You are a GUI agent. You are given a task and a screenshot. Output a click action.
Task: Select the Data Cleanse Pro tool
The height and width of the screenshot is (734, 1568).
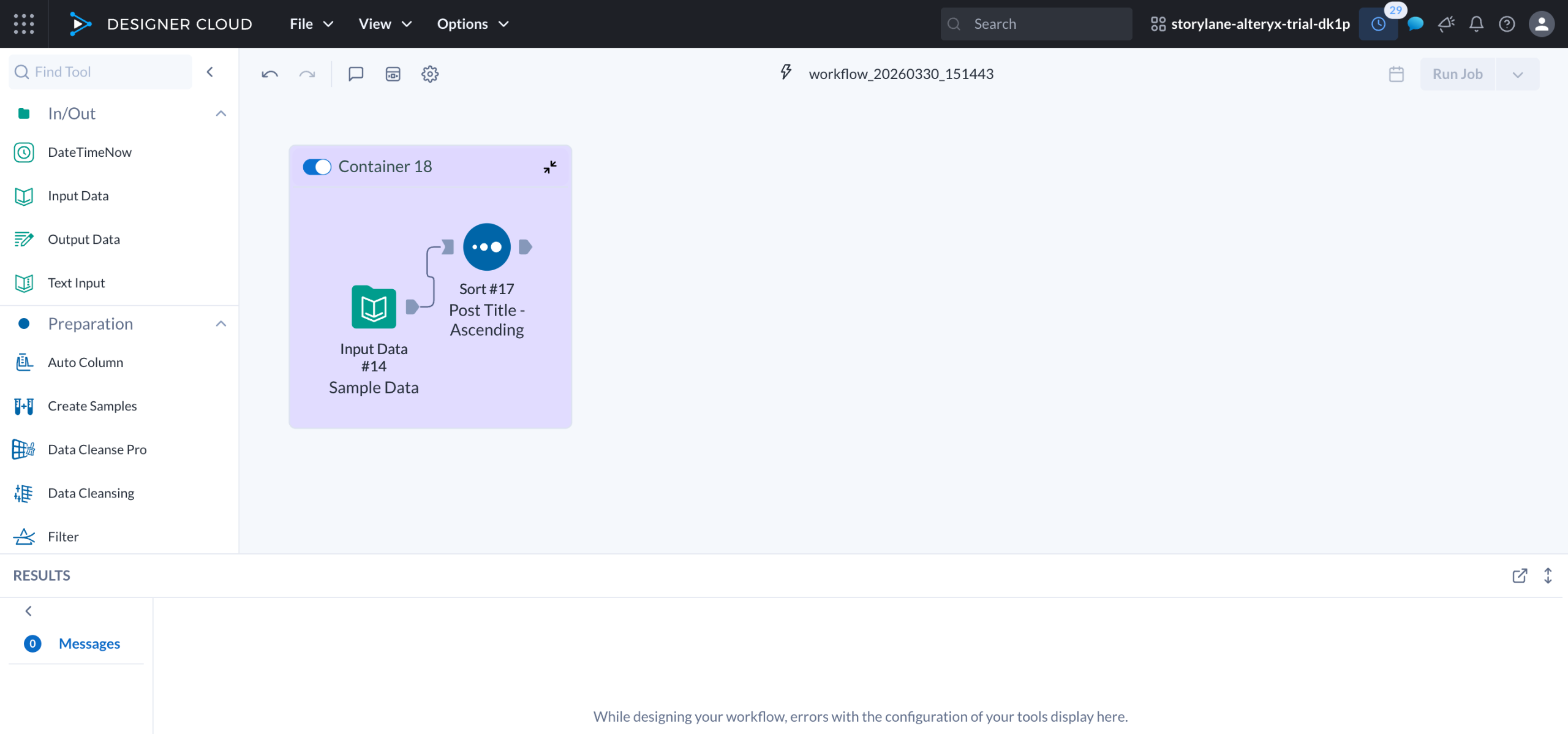coord(97,449)
